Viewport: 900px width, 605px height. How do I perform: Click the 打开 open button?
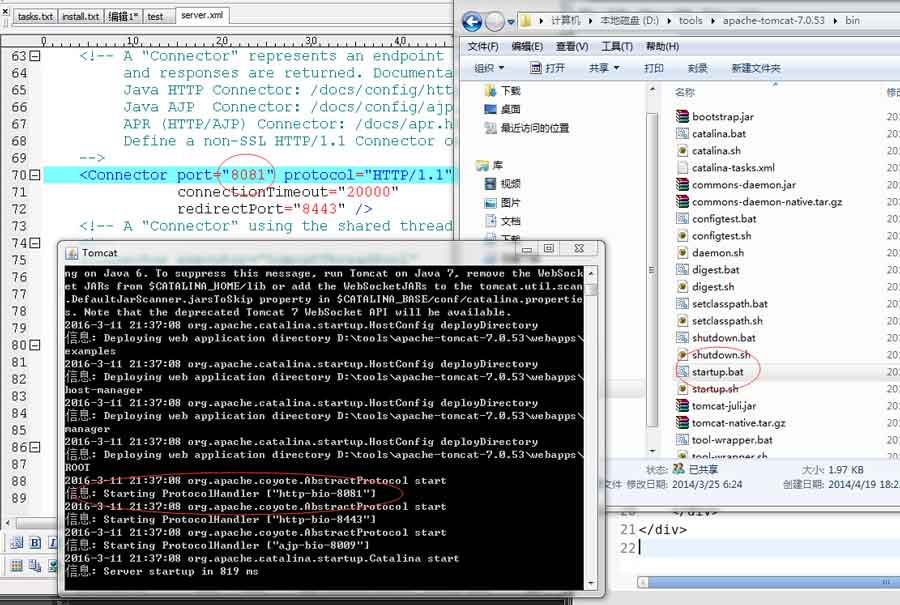click(548, 68)
